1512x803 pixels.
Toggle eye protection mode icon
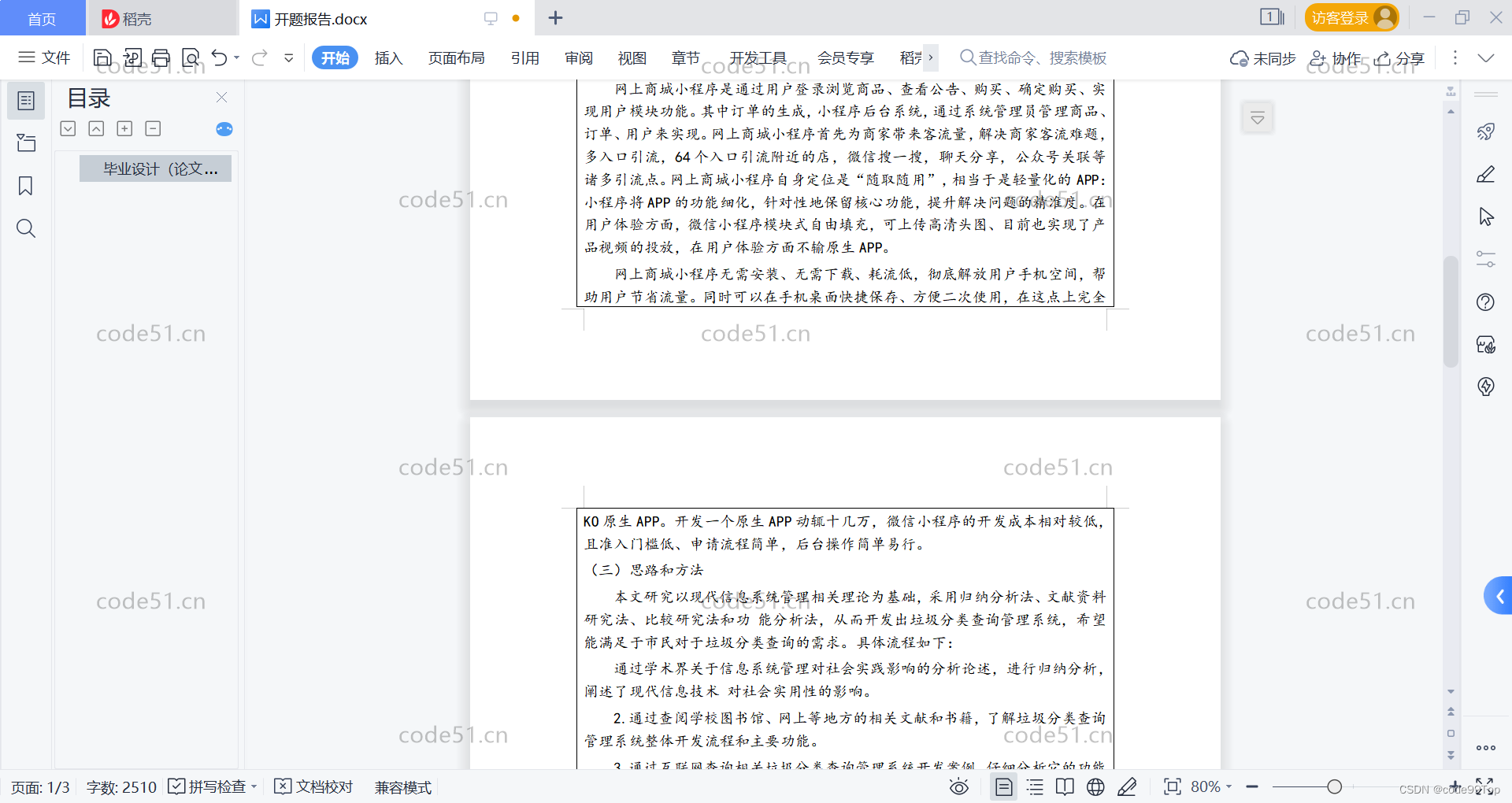[x=959, y=786]
